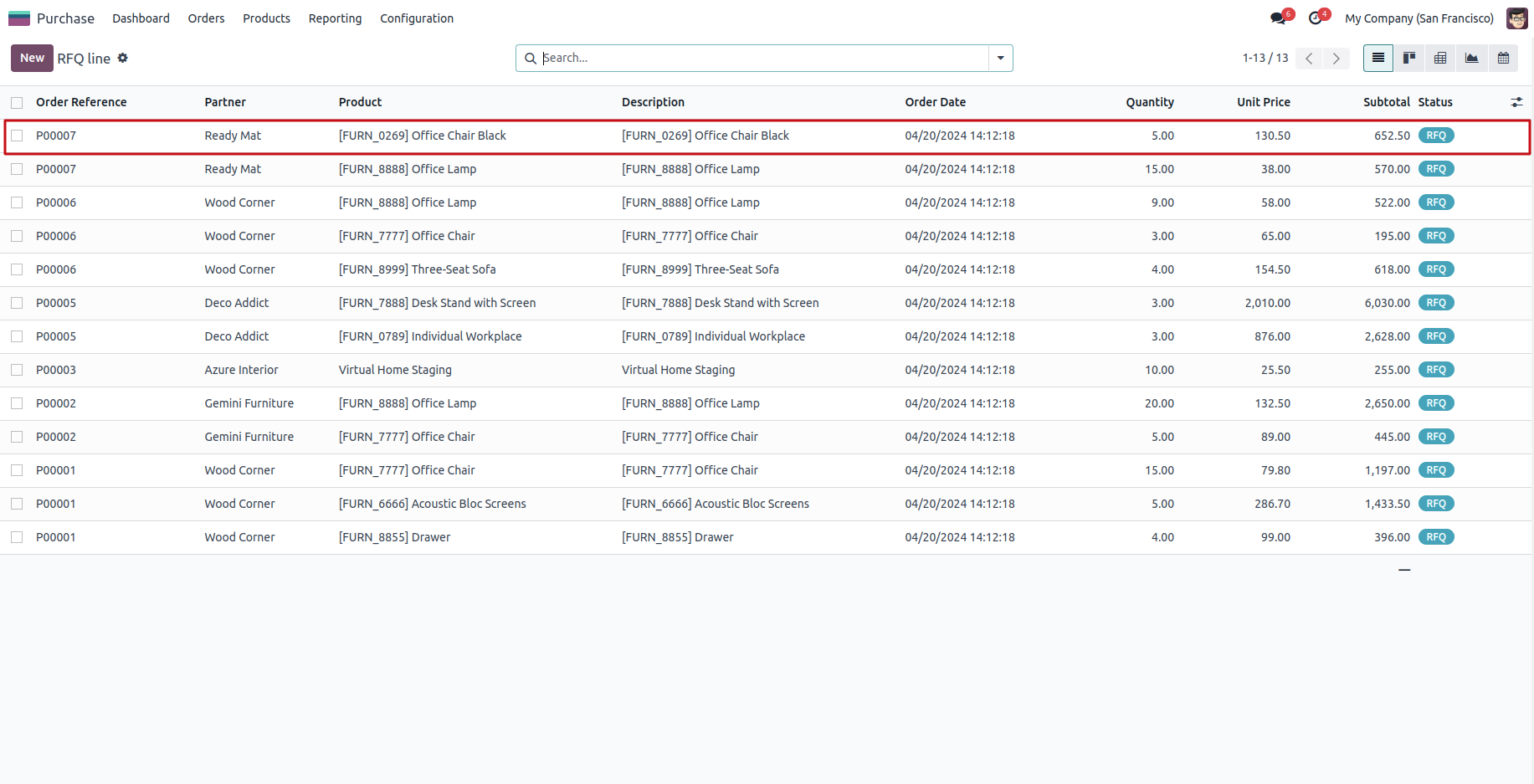Open the My Company (San Francisco) switcher
Image resolution: width=1534 pixels, height=784 pixels.
1419,18
